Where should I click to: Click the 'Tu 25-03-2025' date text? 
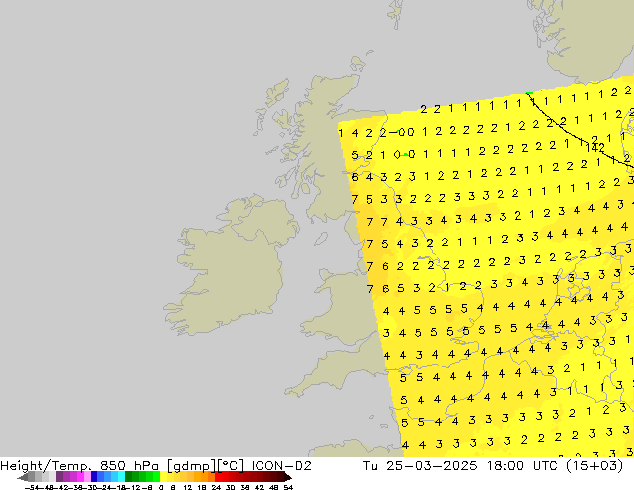tap(420, 466)
